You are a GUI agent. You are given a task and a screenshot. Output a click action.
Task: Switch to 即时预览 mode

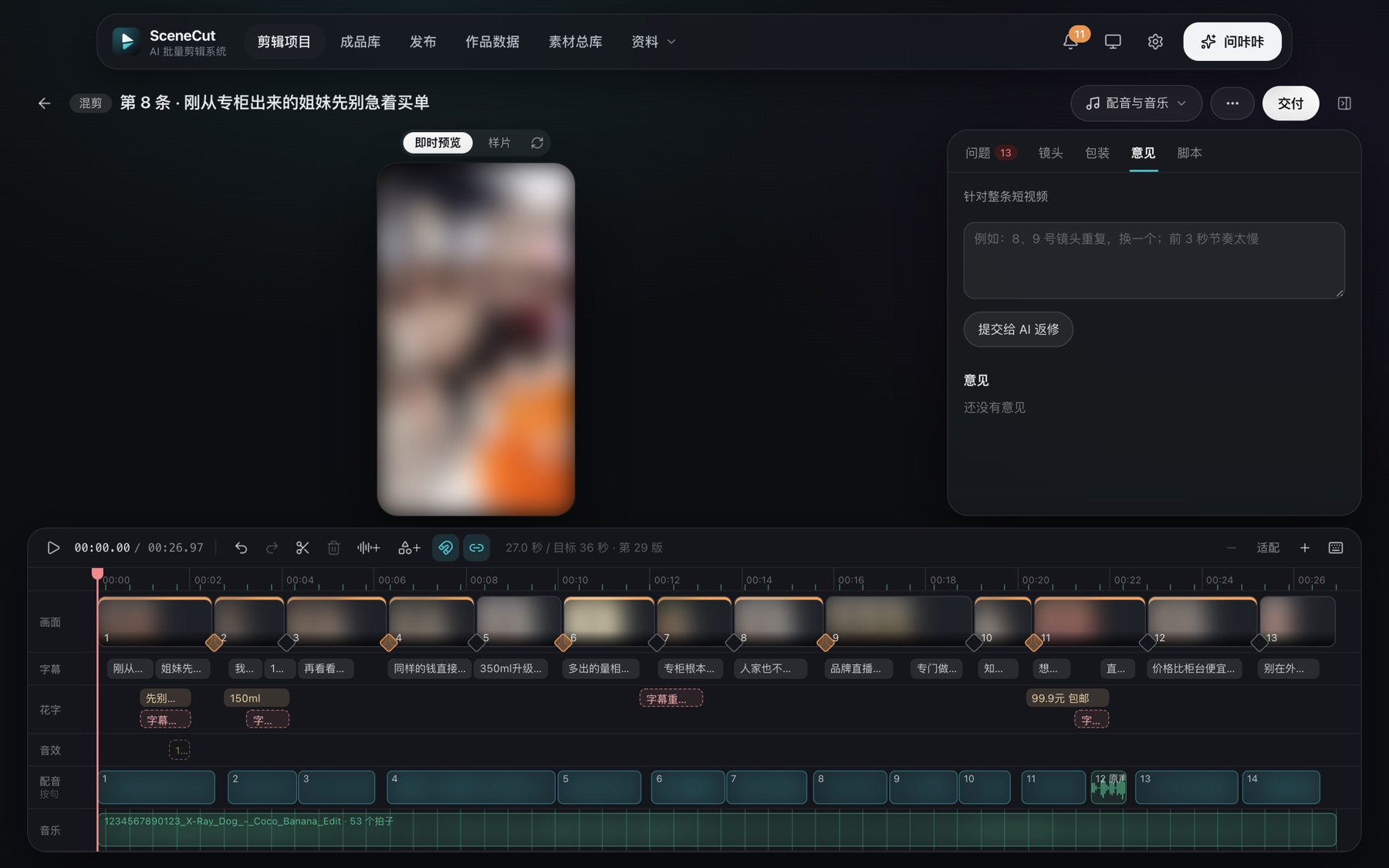pos(438,143)
